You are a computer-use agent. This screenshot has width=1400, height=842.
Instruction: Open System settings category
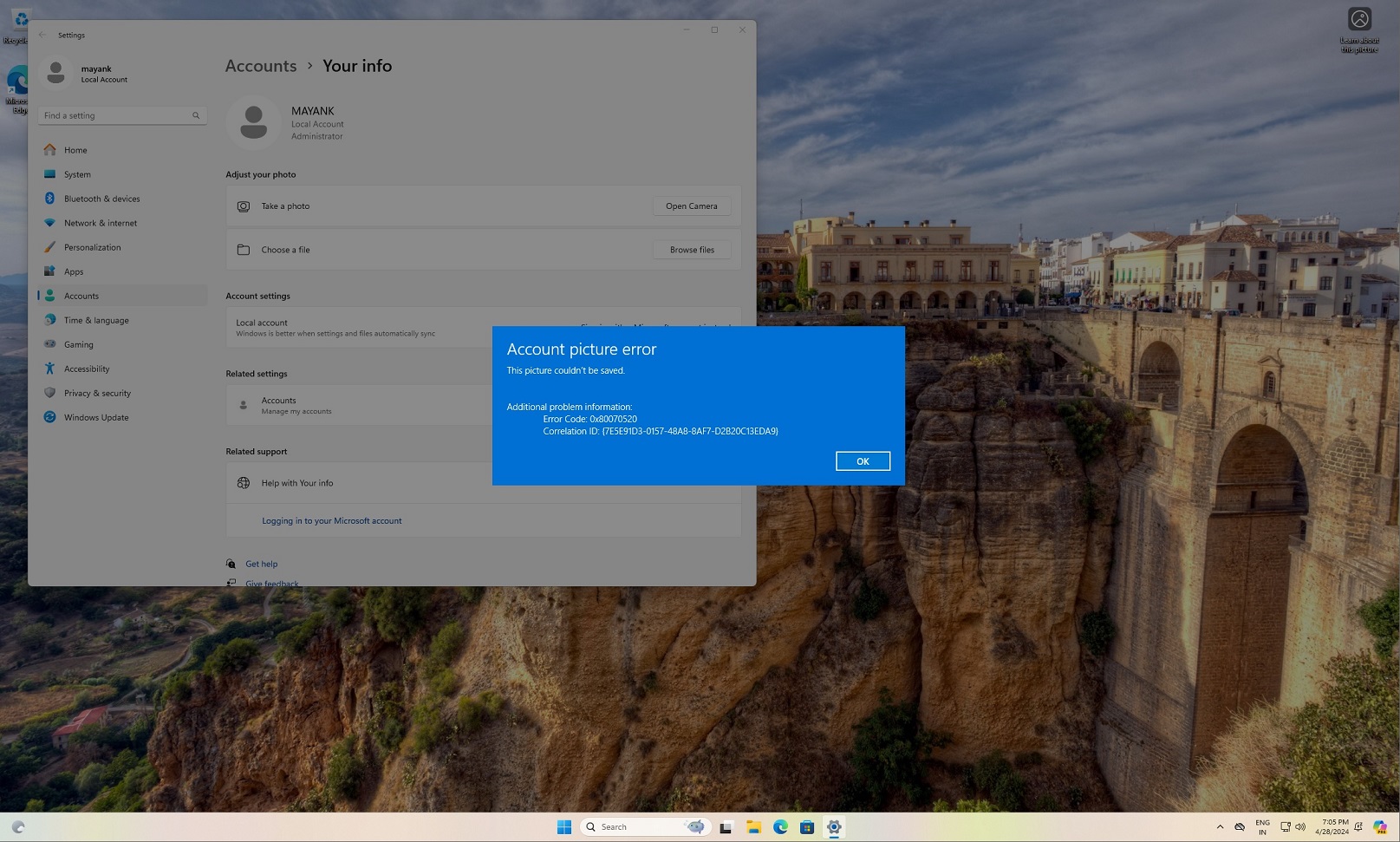tap(122, 174)
